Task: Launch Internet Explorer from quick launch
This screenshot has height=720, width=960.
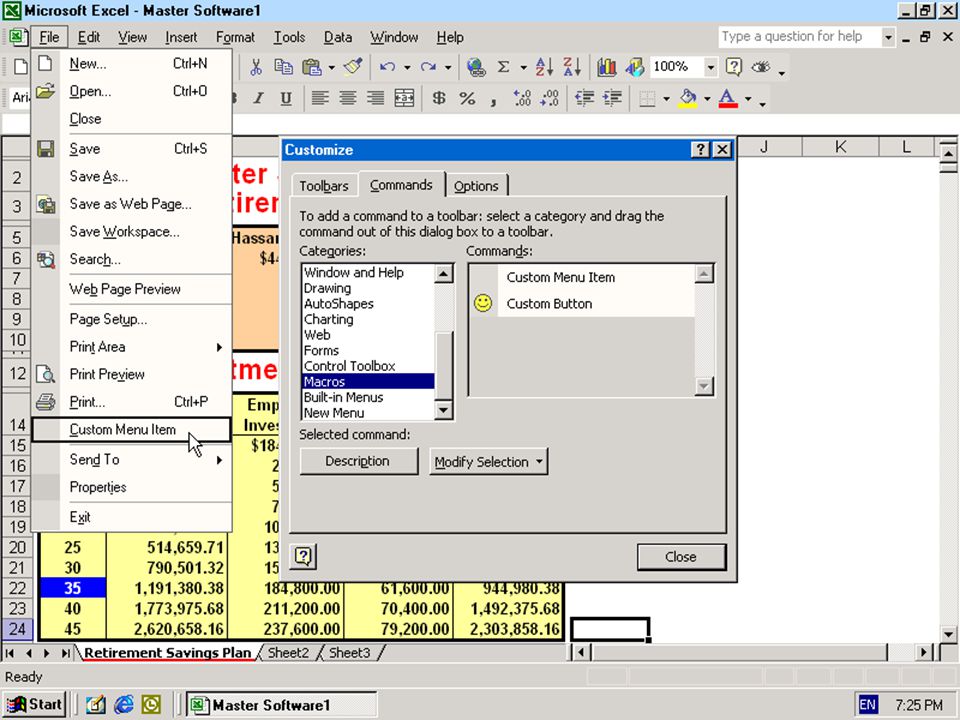Action: pyautogui.click(x=124, y=705)
